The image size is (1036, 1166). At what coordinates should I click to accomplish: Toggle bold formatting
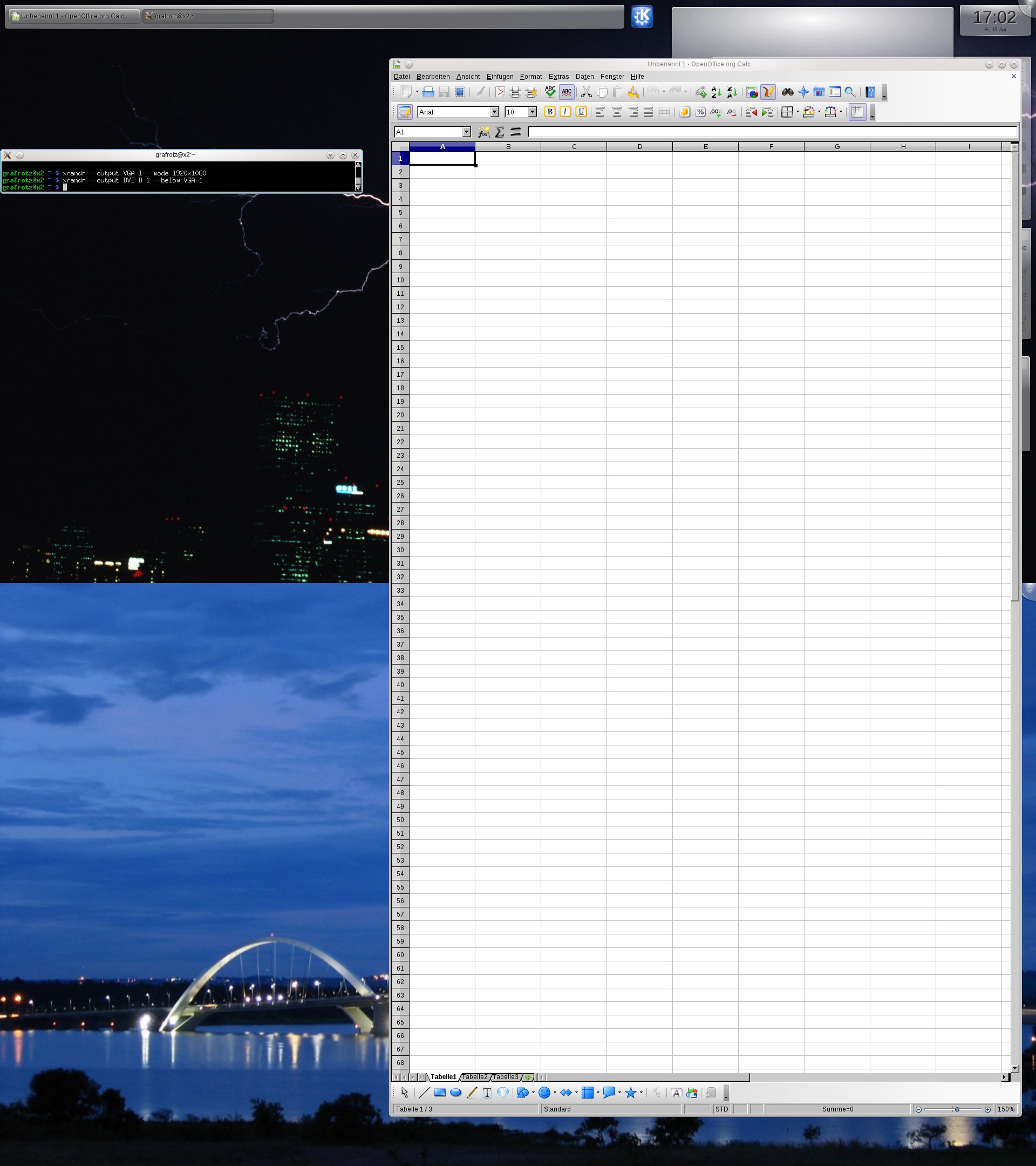(549, 112)
